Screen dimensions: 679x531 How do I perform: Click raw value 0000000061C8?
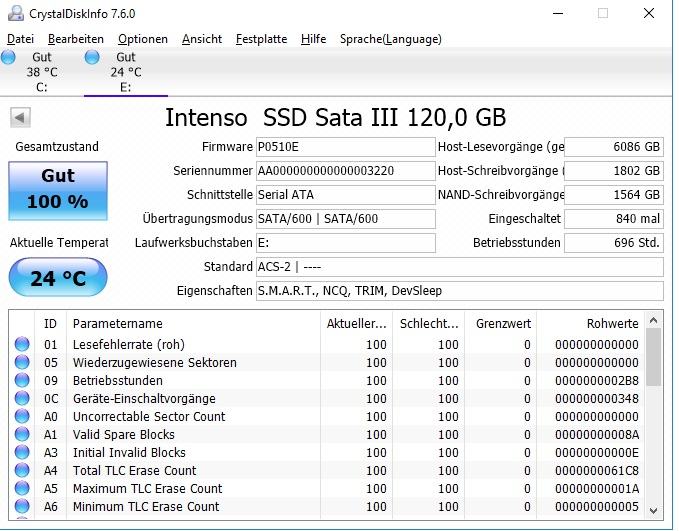[x=597, y=470]
